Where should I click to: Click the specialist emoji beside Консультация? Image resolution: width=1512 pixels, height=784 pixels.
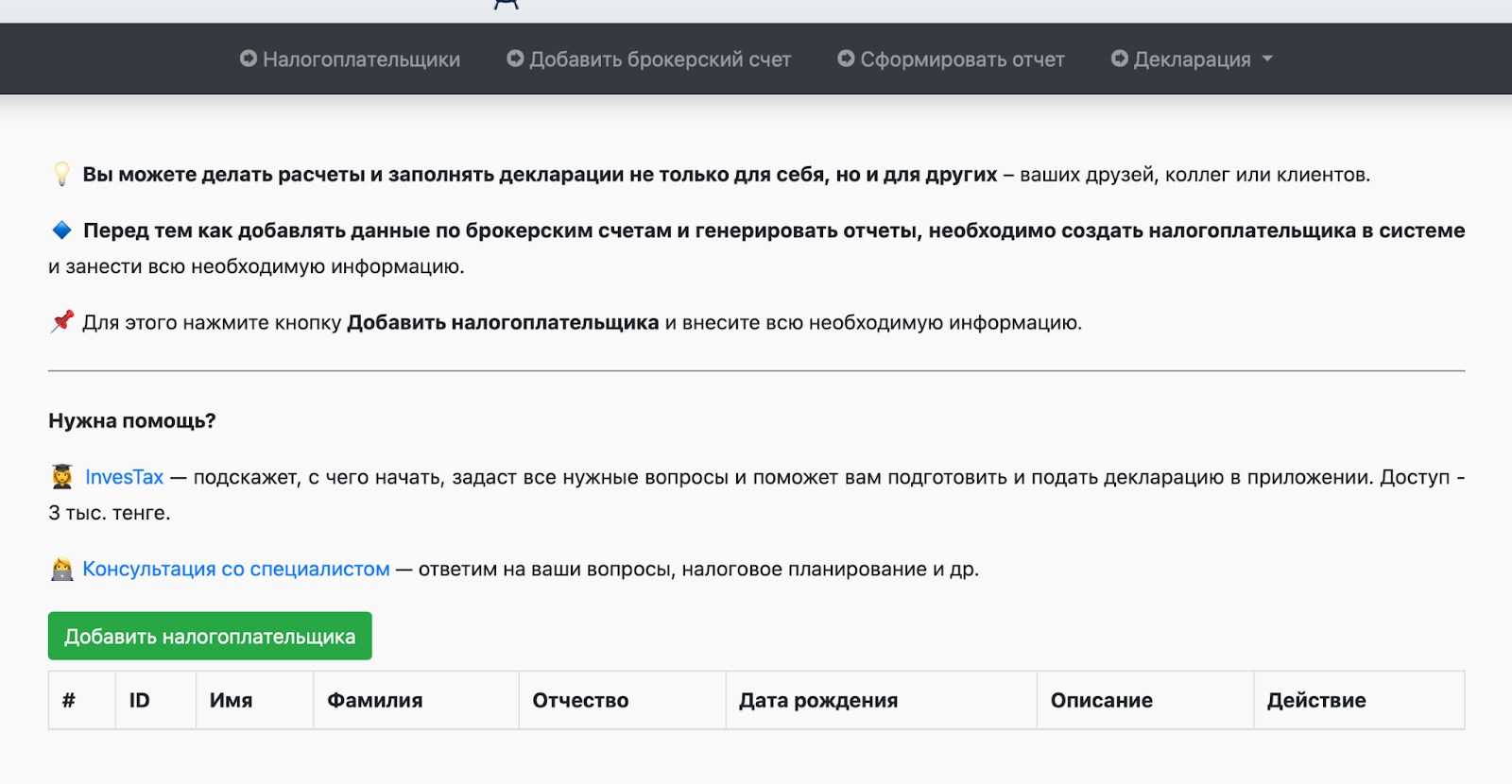62,570
